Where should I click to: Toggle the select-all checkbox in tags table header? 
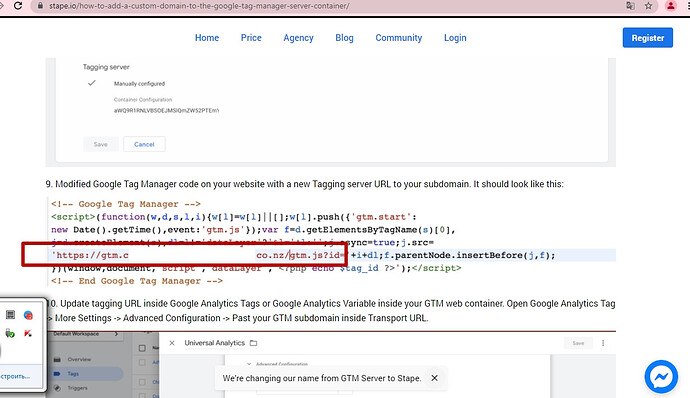[142, 348]
